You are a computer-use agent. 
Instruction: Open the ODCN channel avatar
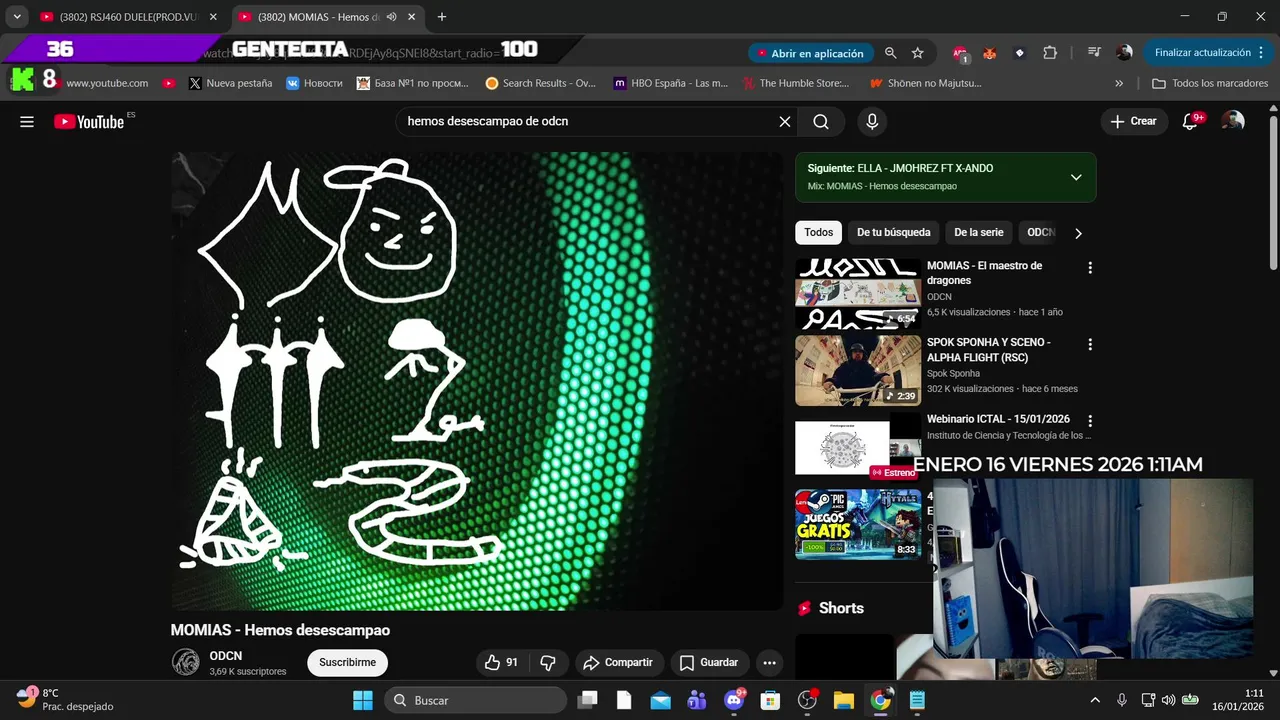coord(185,662)
